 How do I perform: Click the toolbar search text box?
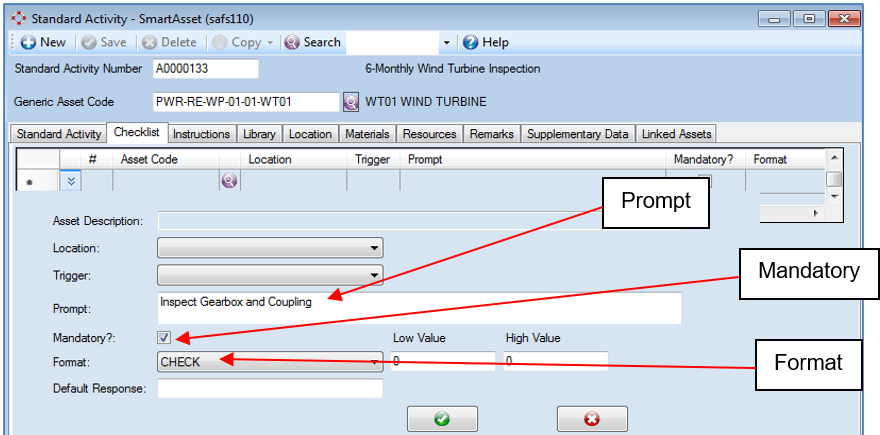[x=392, y=43]
